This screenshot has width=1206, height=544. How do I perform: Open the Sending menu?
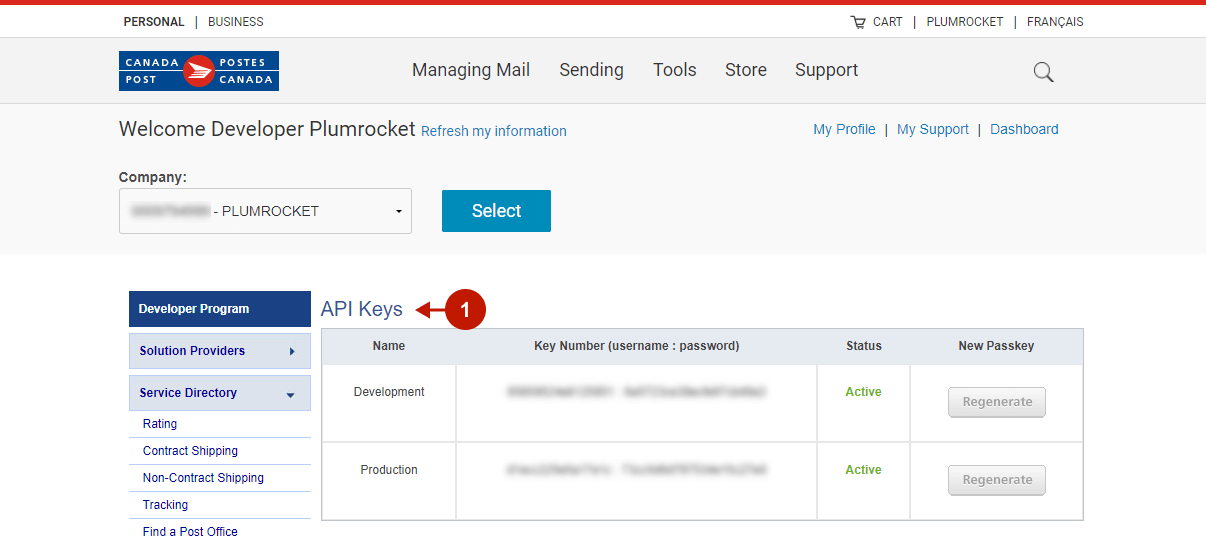coord(591,70)
